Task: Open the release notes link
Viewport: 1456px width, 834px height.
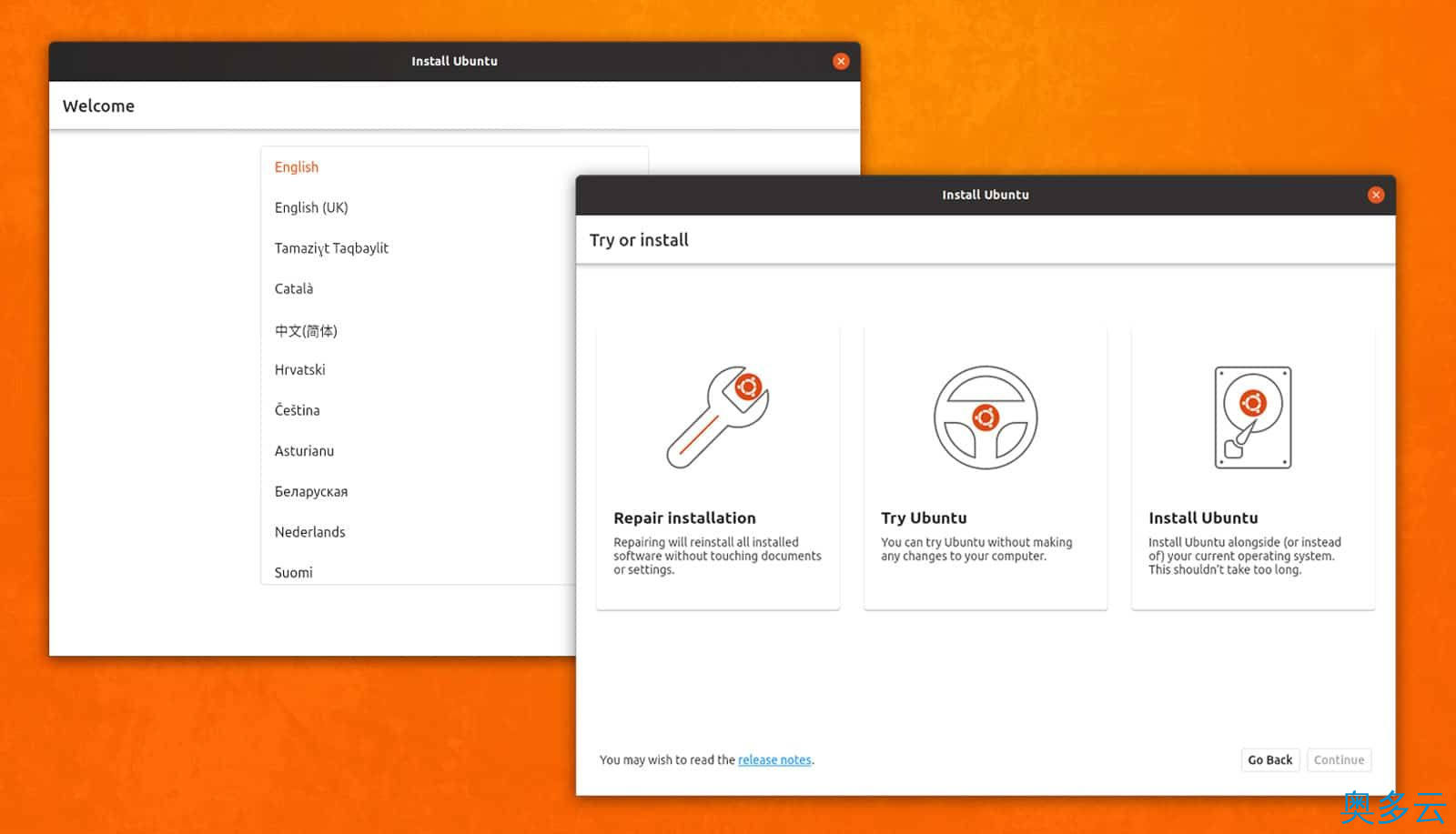Action: 773,760
